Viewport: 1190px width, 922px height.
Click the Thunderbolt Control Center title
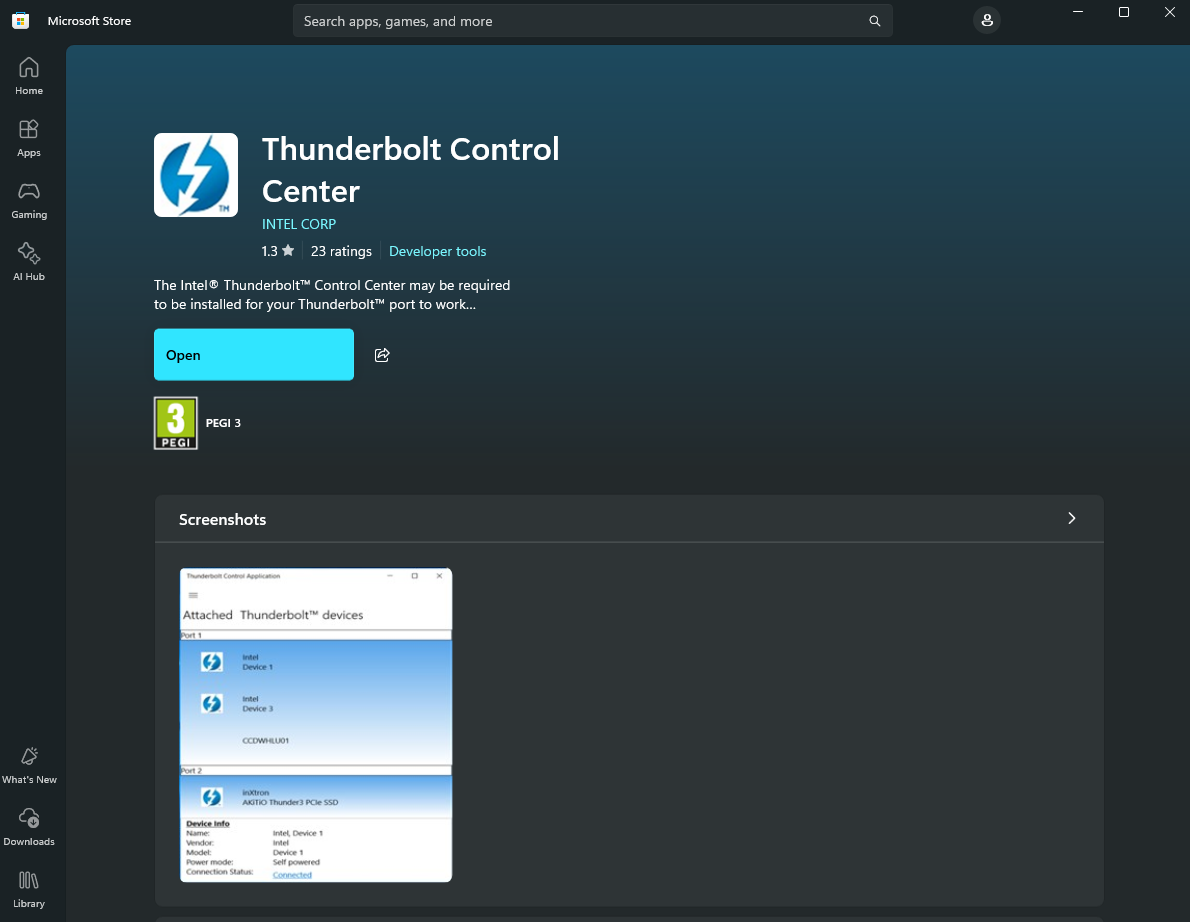[x=411, y=170]
